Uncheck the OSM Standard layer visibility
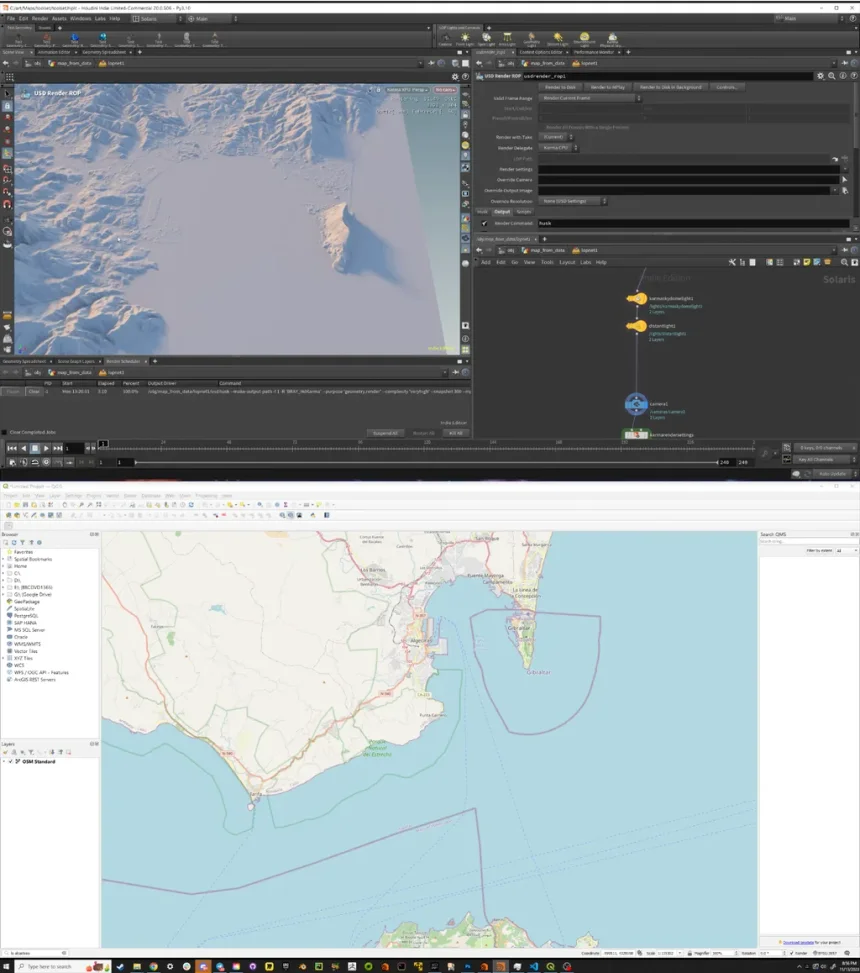The height and width of the screenshot is (973, 860). pos(11,761)
